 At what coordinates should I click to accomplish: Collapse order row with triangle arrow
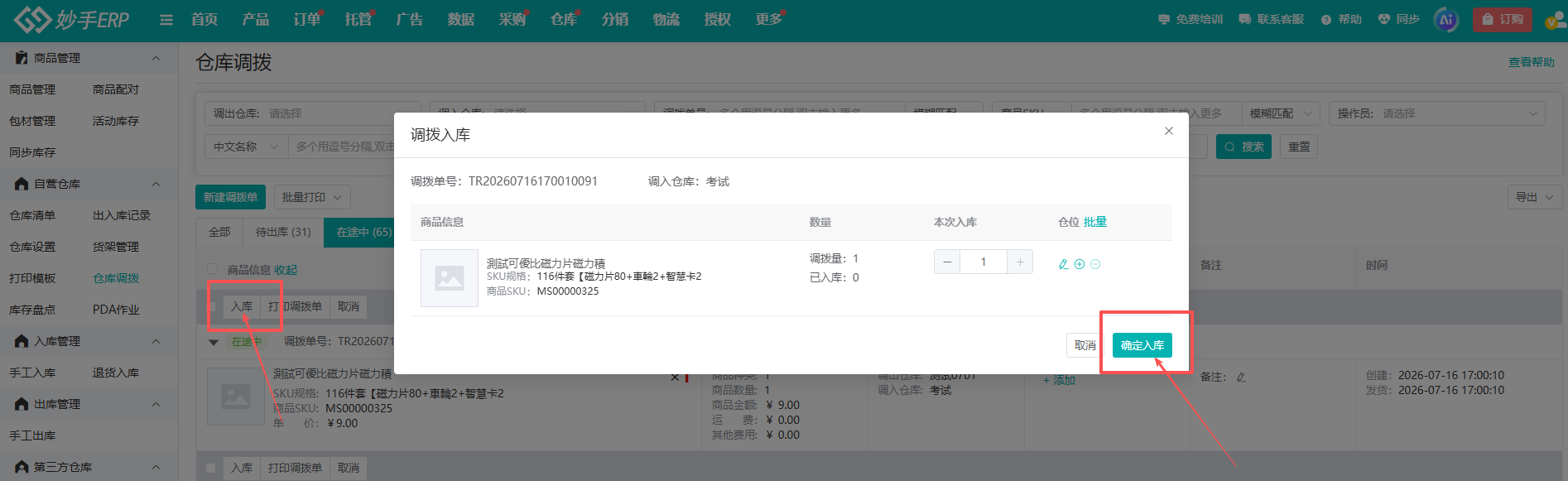pyautogui.click(x=214, y=342)
